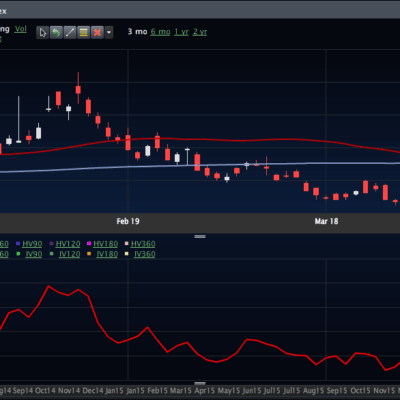400x400 pixels.
Task: Open the drawing tools dropdown arrow
Action: click(x=109, y=32)
